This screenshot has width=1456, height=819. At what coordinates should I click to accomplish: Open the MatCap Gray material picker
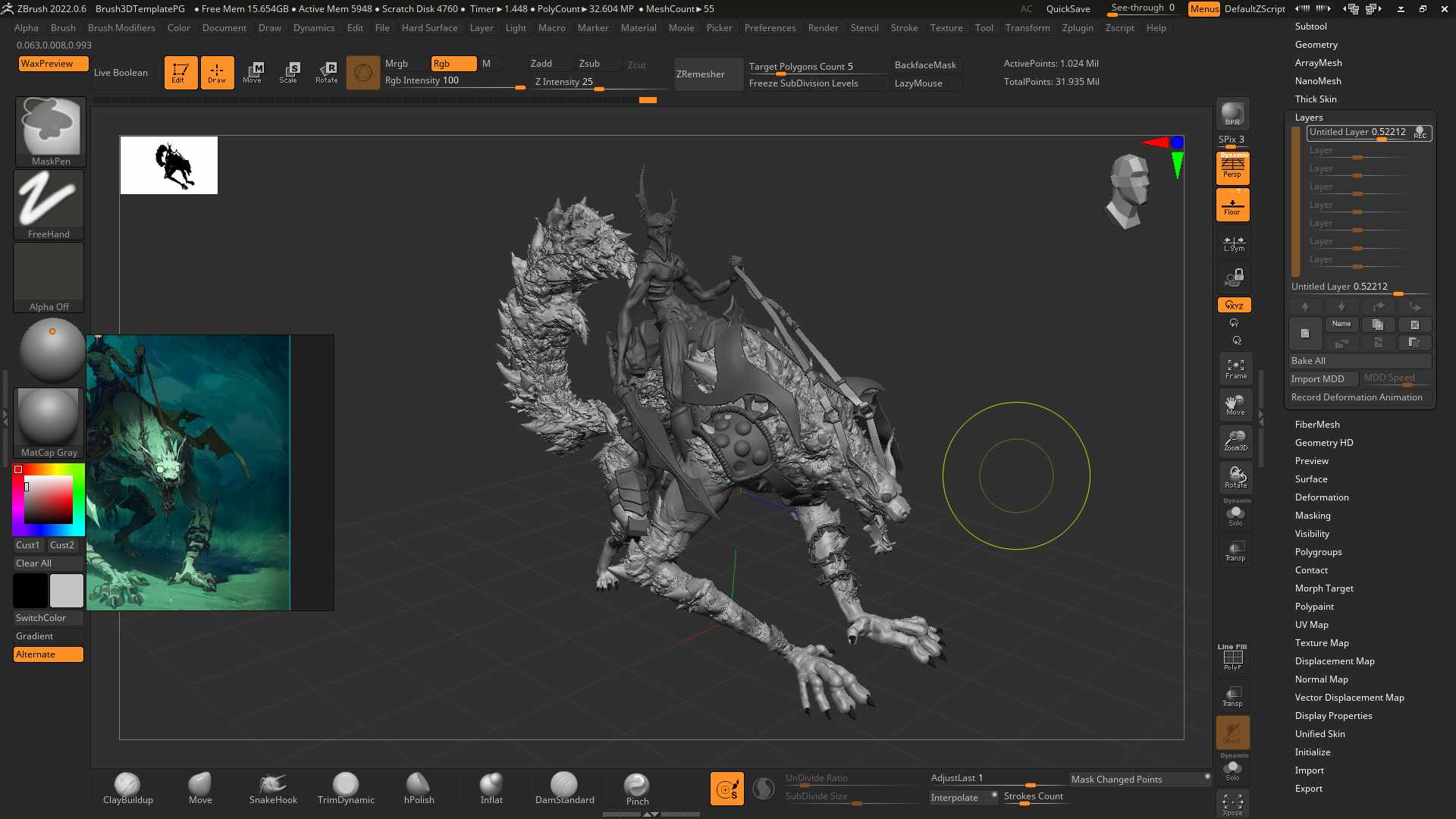pos(49,423)
